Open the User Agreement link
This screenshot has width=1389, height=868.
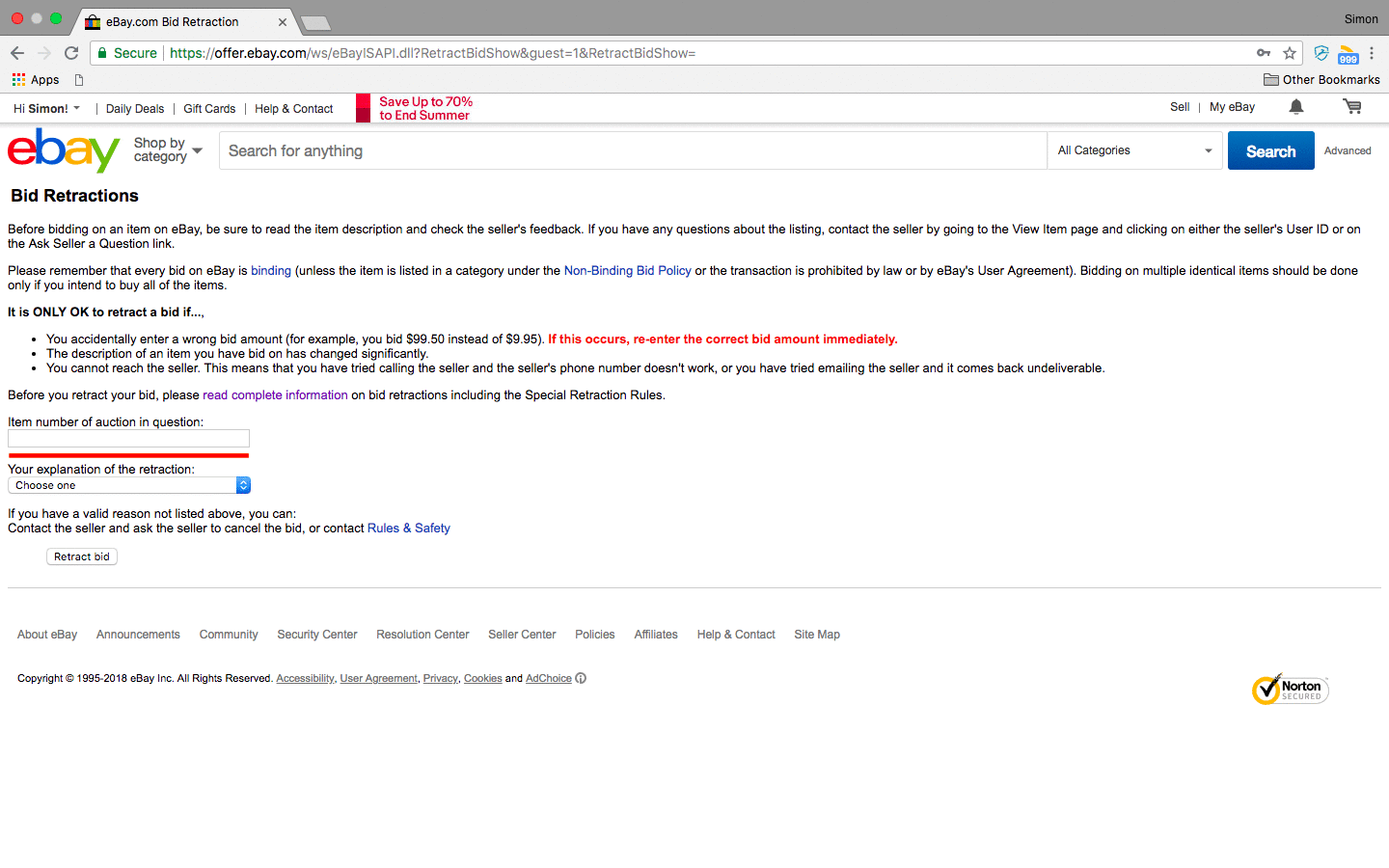coord(378,679)
